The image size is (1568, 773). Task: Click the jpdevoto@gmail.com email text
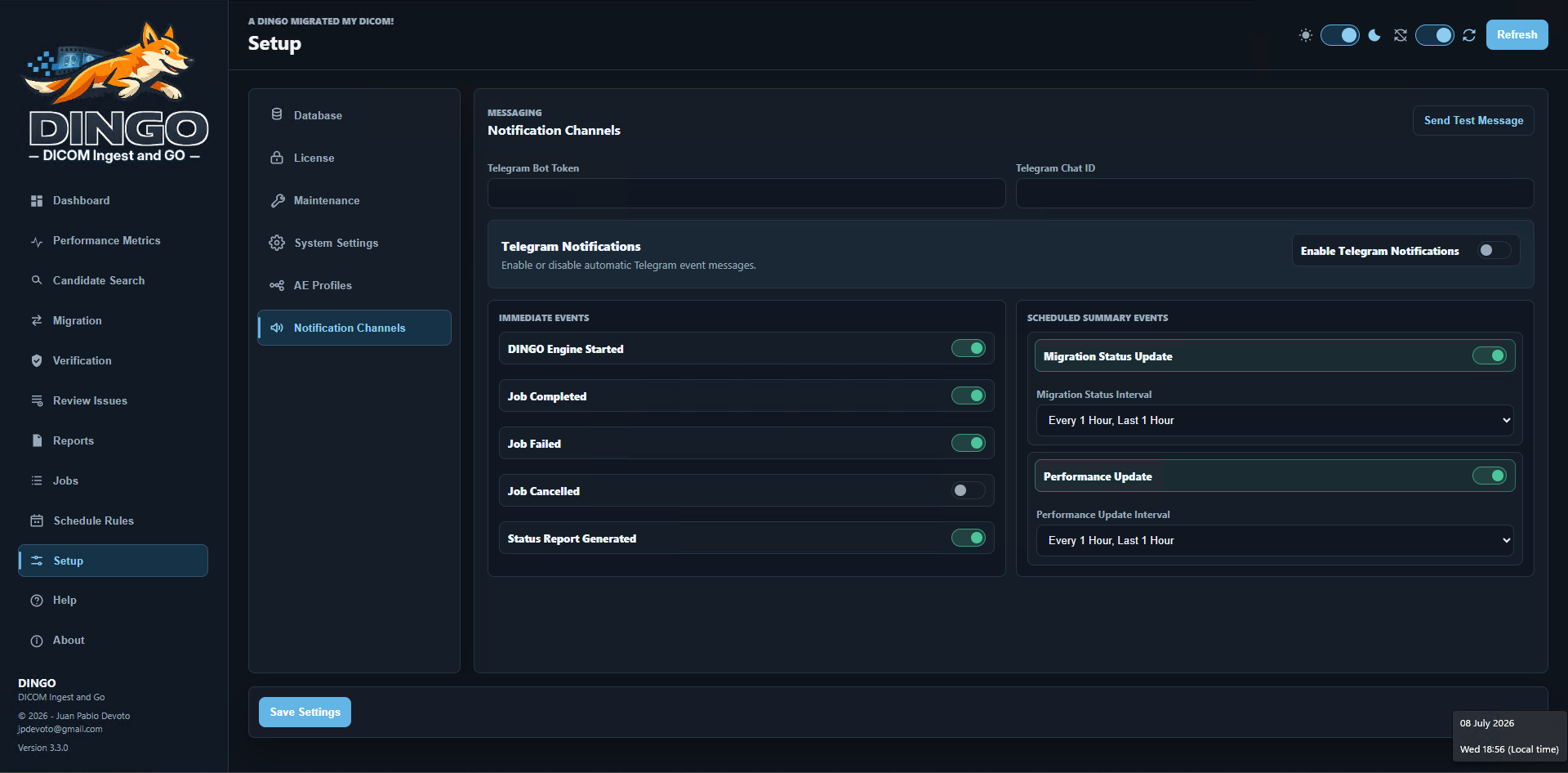[60, 730]
